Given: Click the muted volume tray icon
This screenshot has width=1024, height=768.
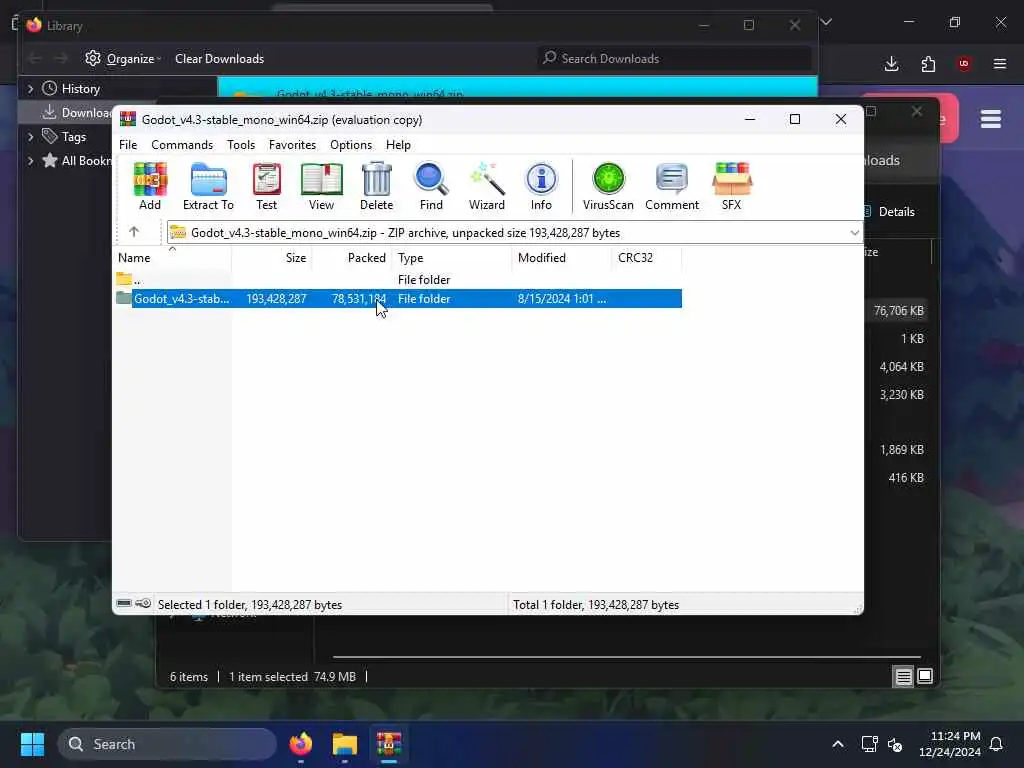Looking at the screenshot, I should tap(895, 744).
